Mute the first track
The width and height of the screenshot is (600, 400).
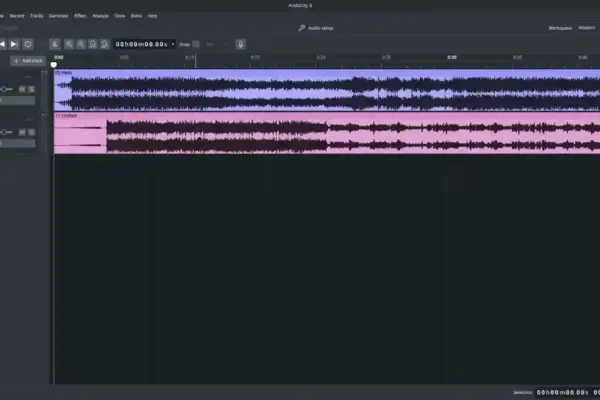click(22, 89)
